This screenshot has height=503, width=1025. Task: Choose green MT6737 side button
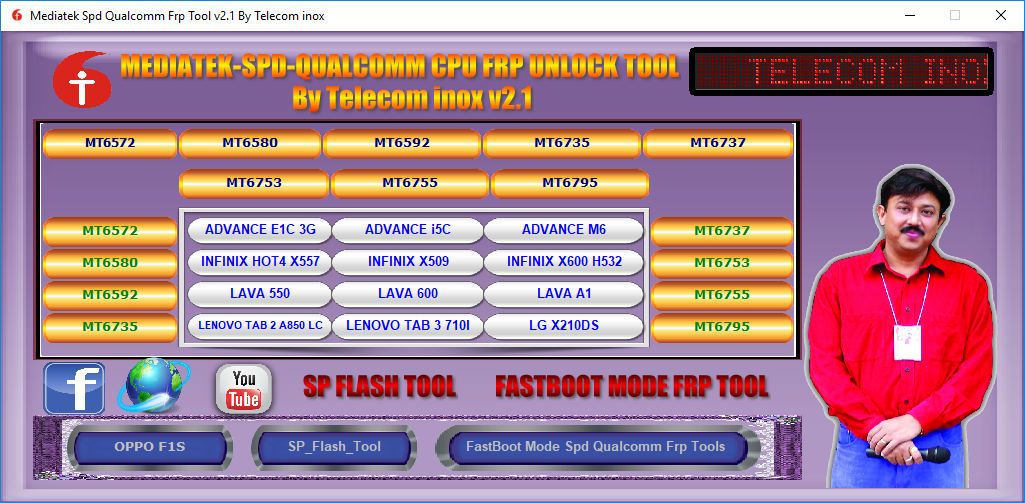pos(722,232)
